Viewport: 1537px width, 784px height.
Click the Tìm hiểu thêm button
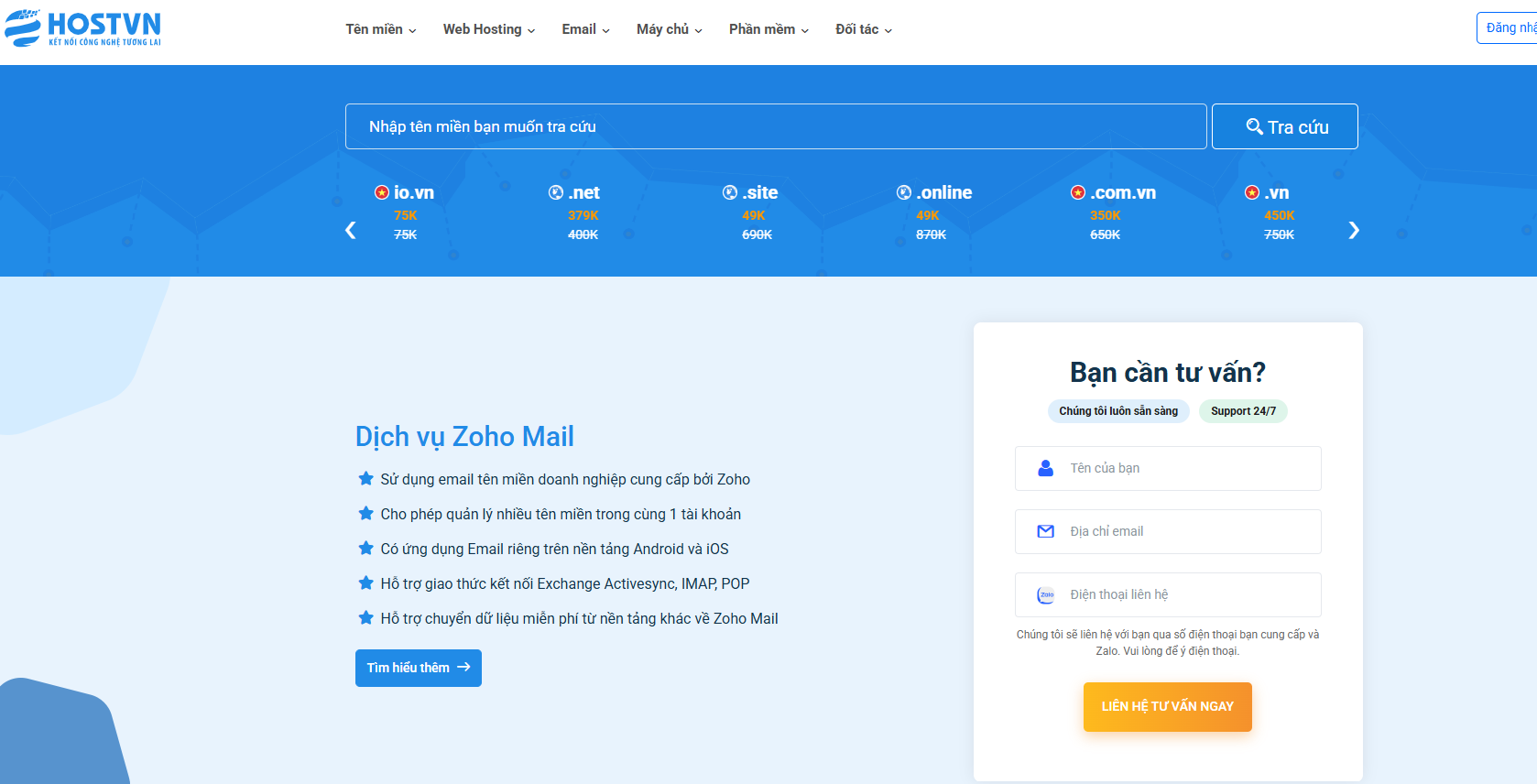(419, 668)
